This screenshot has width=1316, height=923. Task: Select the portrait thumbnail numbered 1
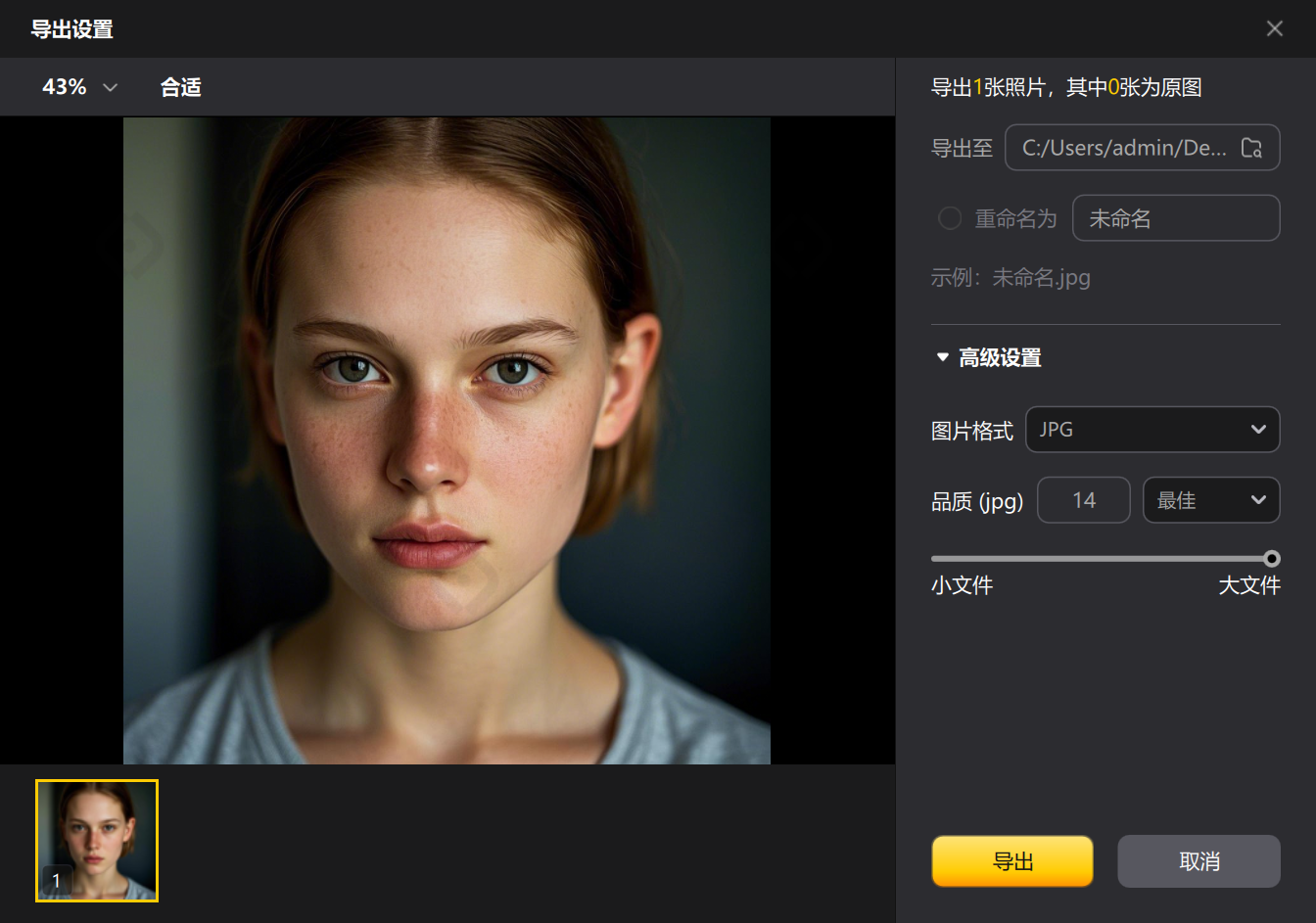97,840
